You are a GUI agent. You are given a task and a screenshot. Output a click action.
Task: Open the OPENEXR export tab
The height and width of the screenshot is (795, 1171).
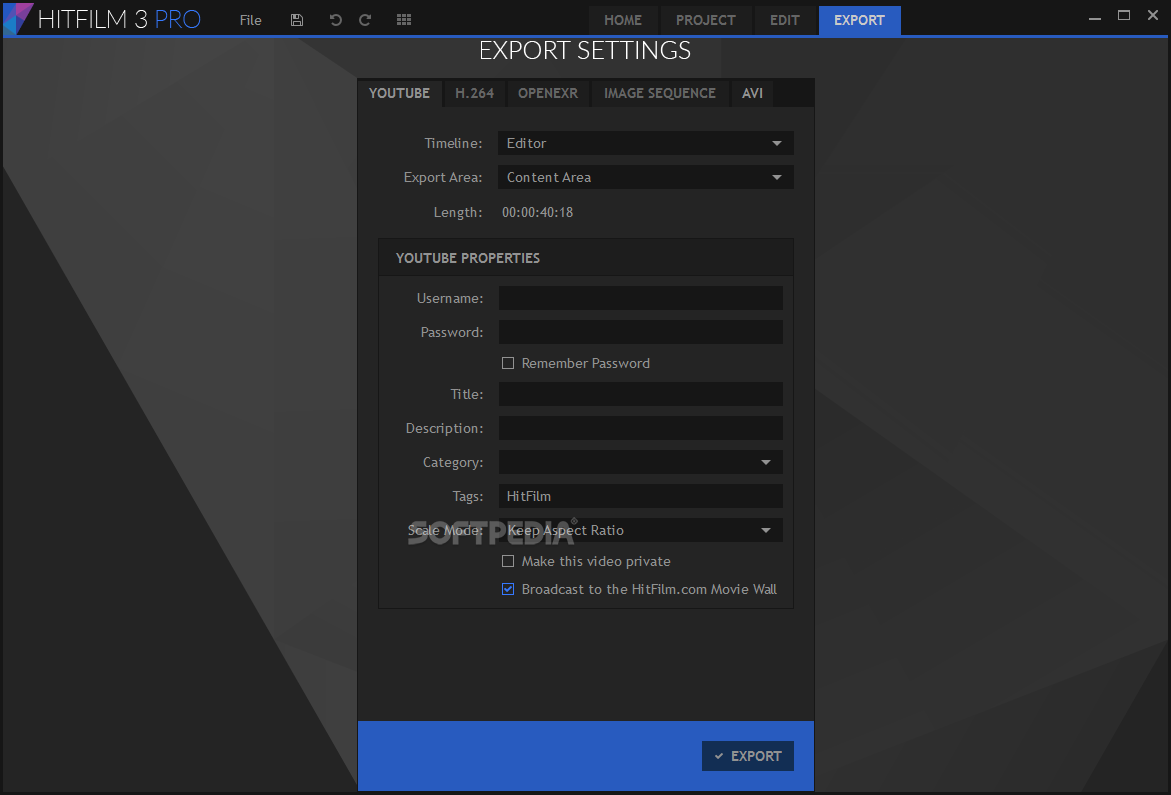point(547,93)
